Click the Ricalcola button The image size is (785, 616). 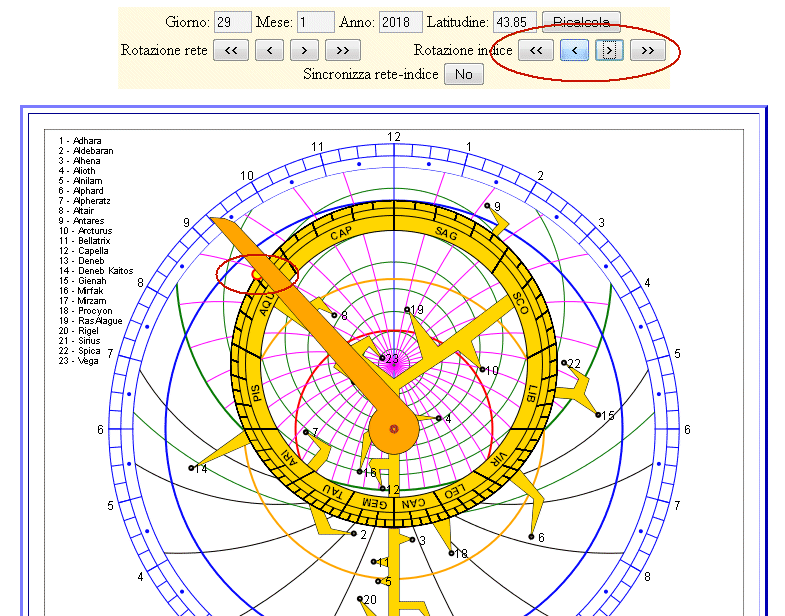pos(582,22)
